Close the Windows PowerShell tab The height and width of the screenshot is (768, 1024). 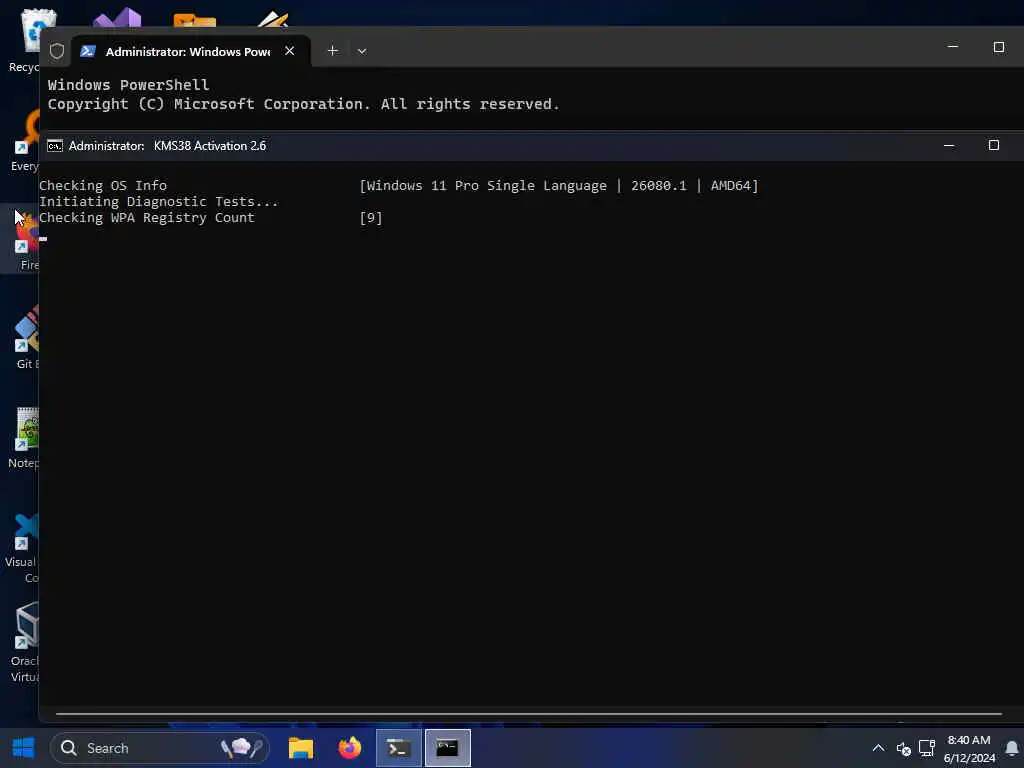(290, 51)
